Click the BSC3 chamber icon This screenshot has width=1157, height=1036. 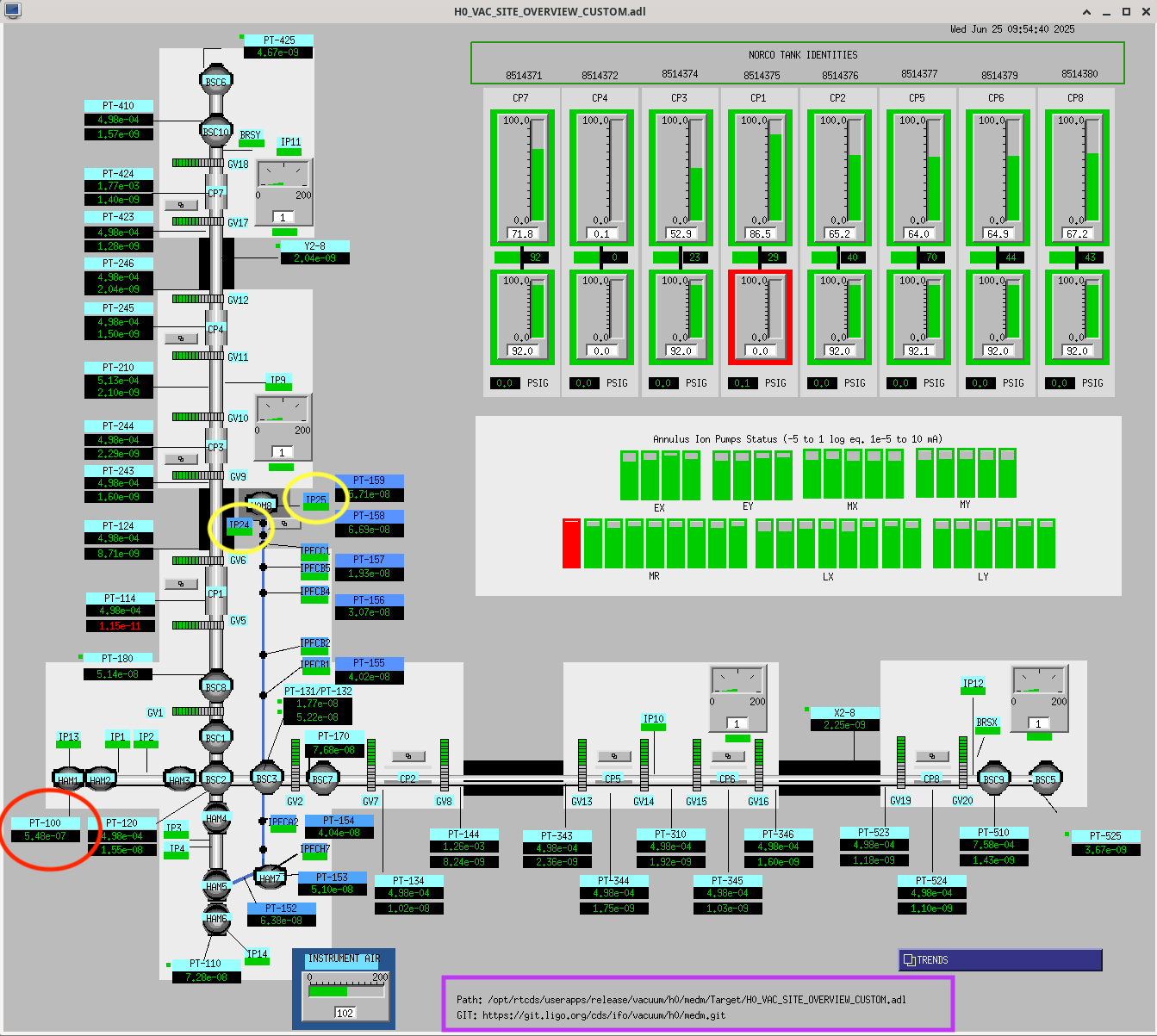(267, 779)
